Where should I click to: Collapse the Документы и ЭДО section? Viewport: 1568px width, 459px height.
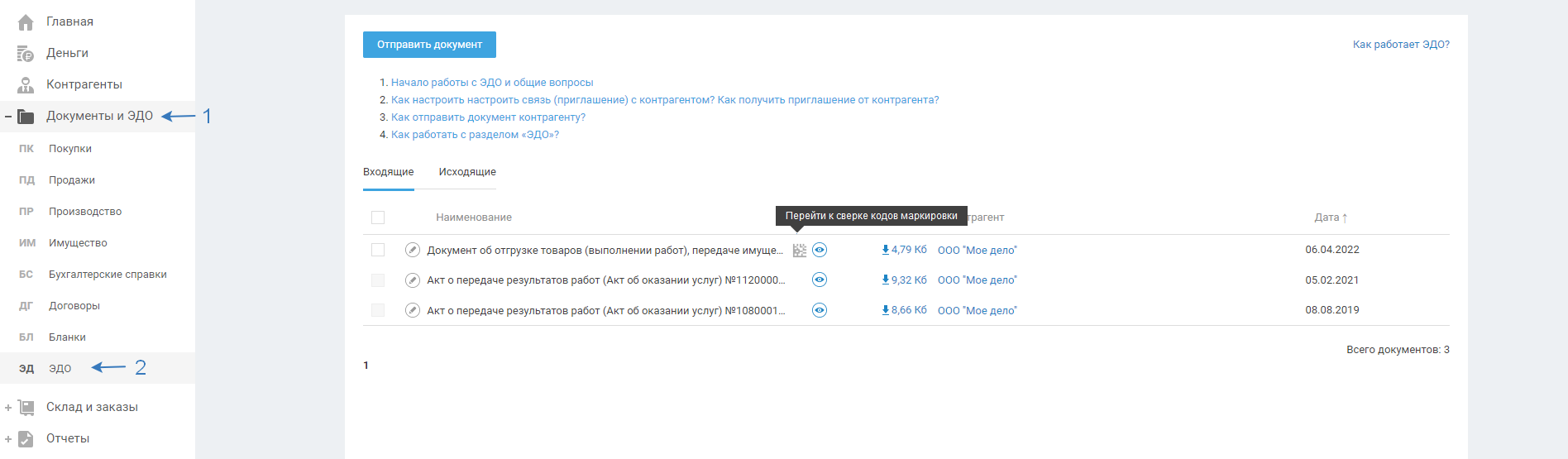pyautogui.click(x=8, y=117)
